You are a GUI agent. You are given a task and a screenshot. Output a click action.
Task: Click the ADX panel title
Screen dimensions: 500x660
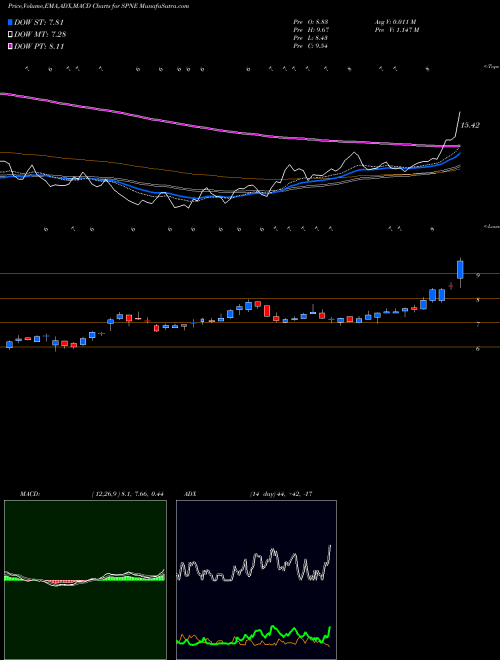[191, 494]
